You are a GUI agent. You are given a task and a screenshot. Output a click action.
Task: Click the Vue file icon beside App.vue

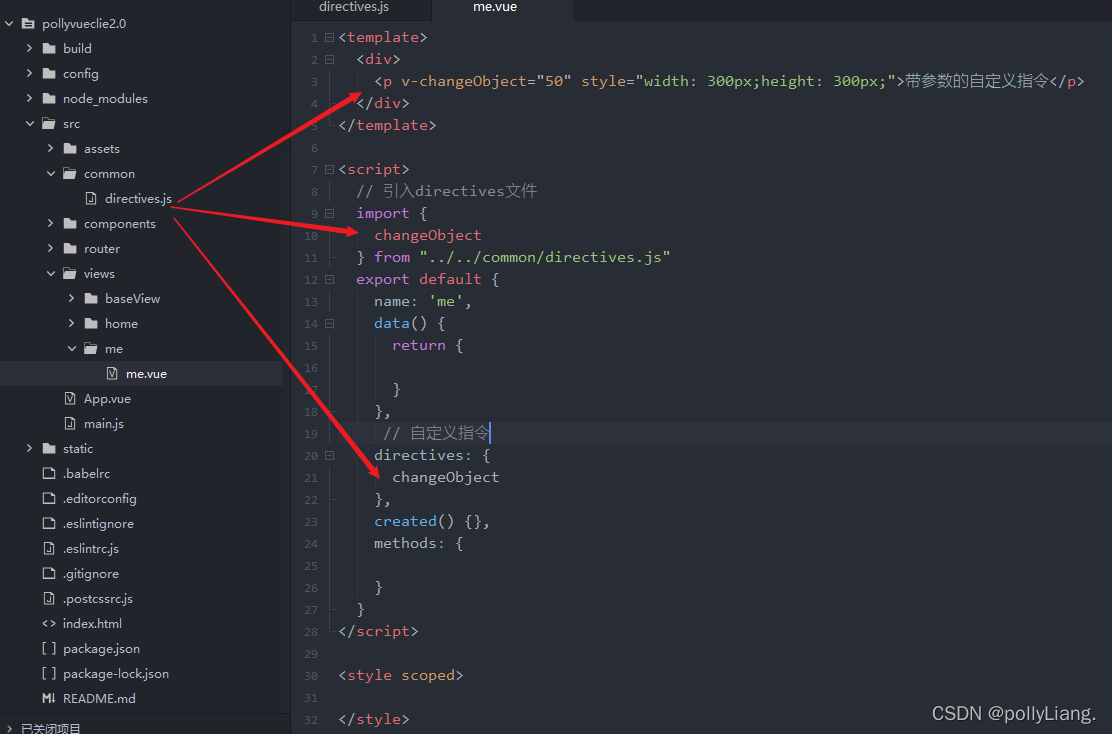tap(70, 399)
